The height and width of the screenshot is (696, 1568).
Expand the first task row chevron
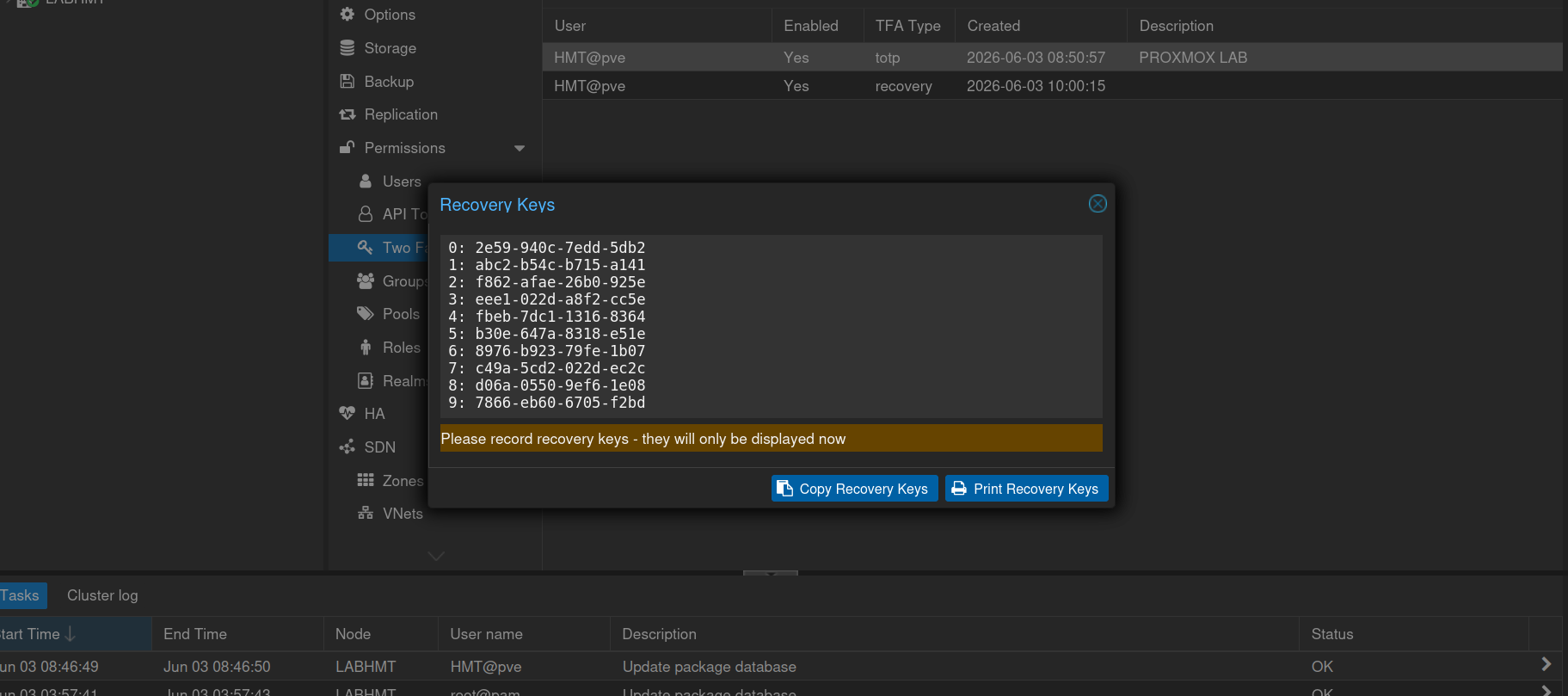point(1546,664)
